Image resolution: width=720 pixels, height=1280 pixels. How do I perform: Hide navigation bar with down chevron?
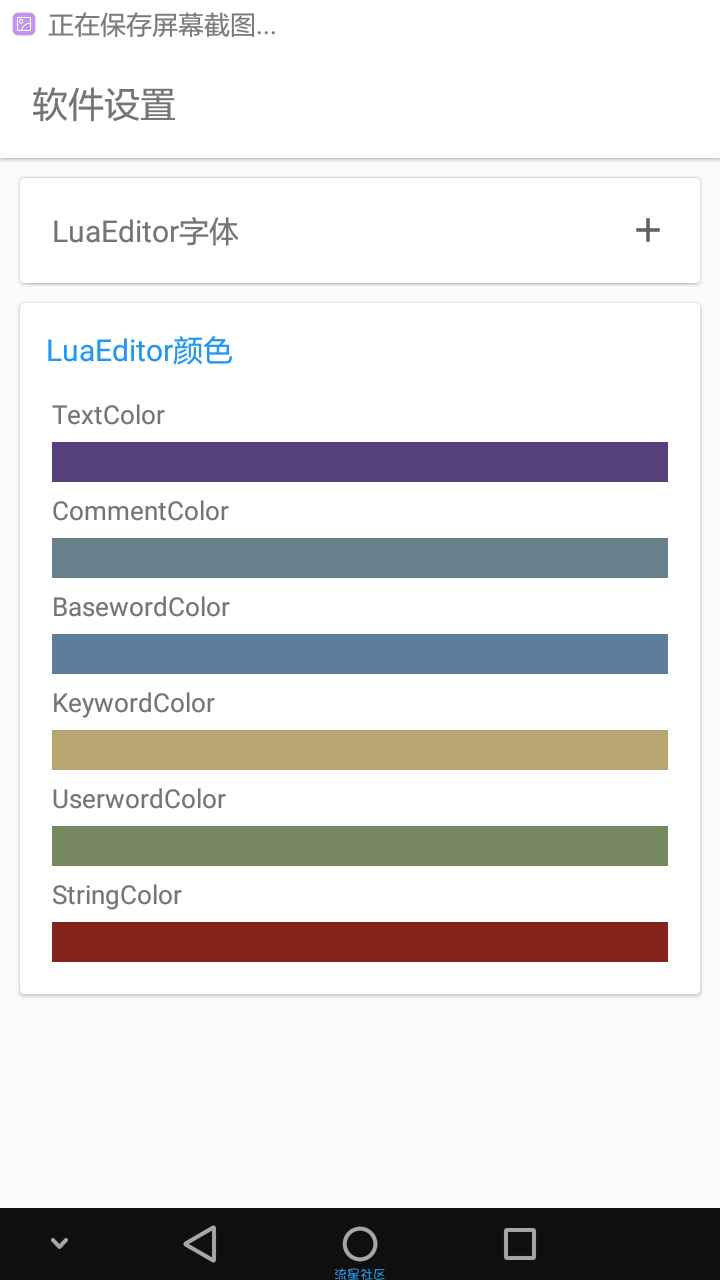pyautogui.click(x=59, y=1243)
